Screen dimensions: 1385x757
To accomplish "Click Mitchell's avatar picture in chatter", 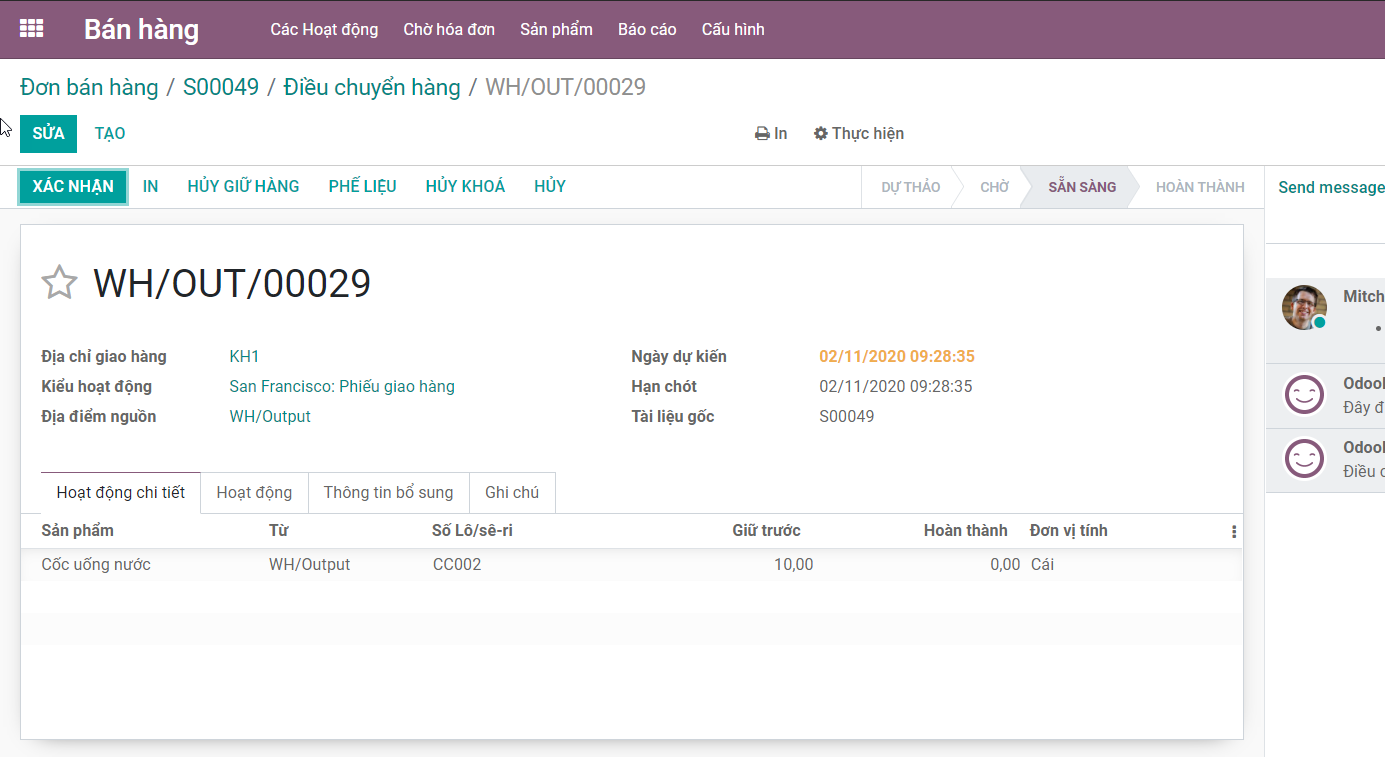I will (1304, 308).
